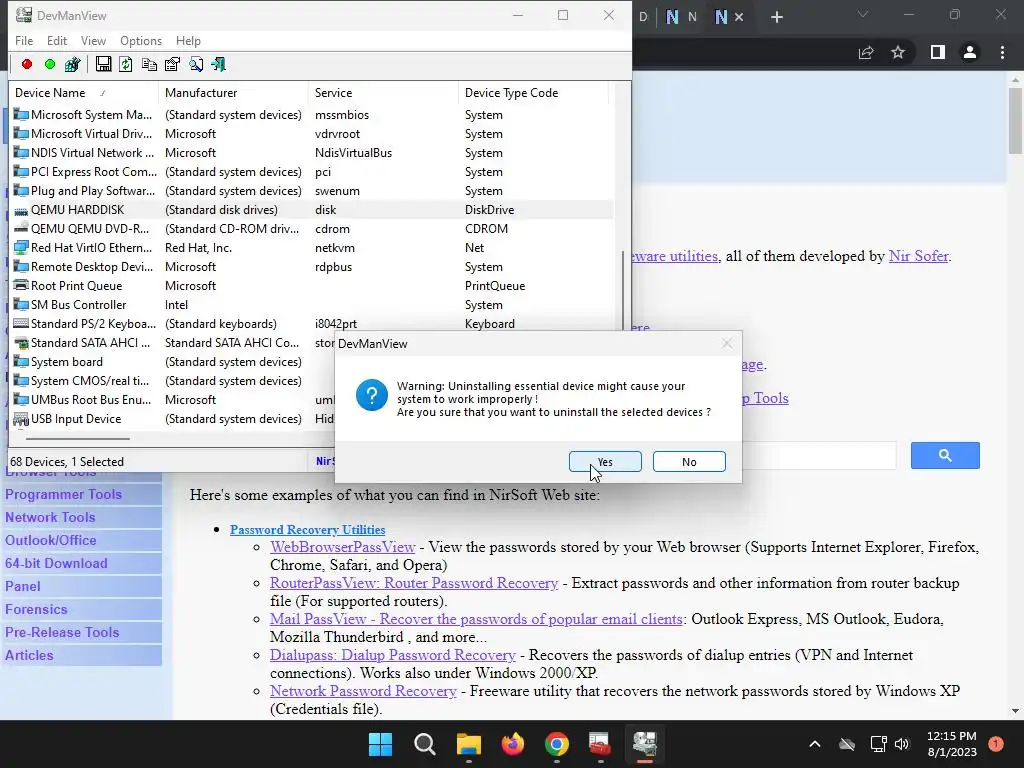Screen dimensions: 1024x768
Task: Click the red Disable Selected Devices icon
Action: pyautogui.click(x=27, y=64)
